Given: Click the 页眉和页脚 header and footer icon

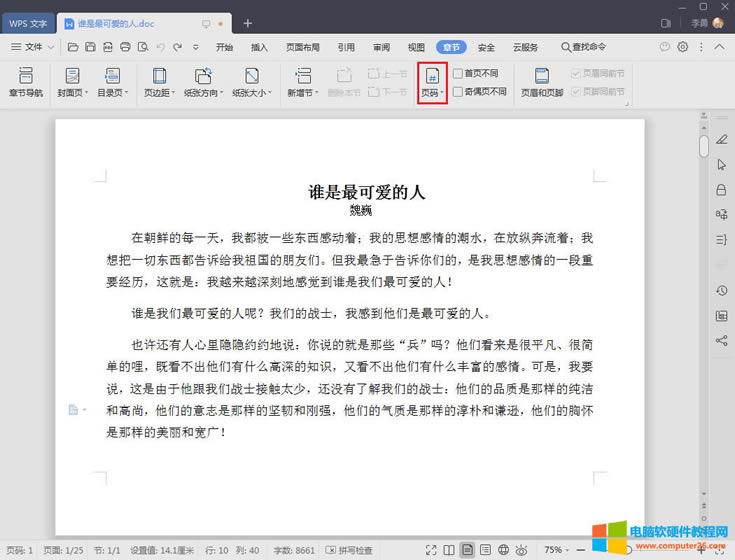Looking at the screenshot, I should (542, 82).
